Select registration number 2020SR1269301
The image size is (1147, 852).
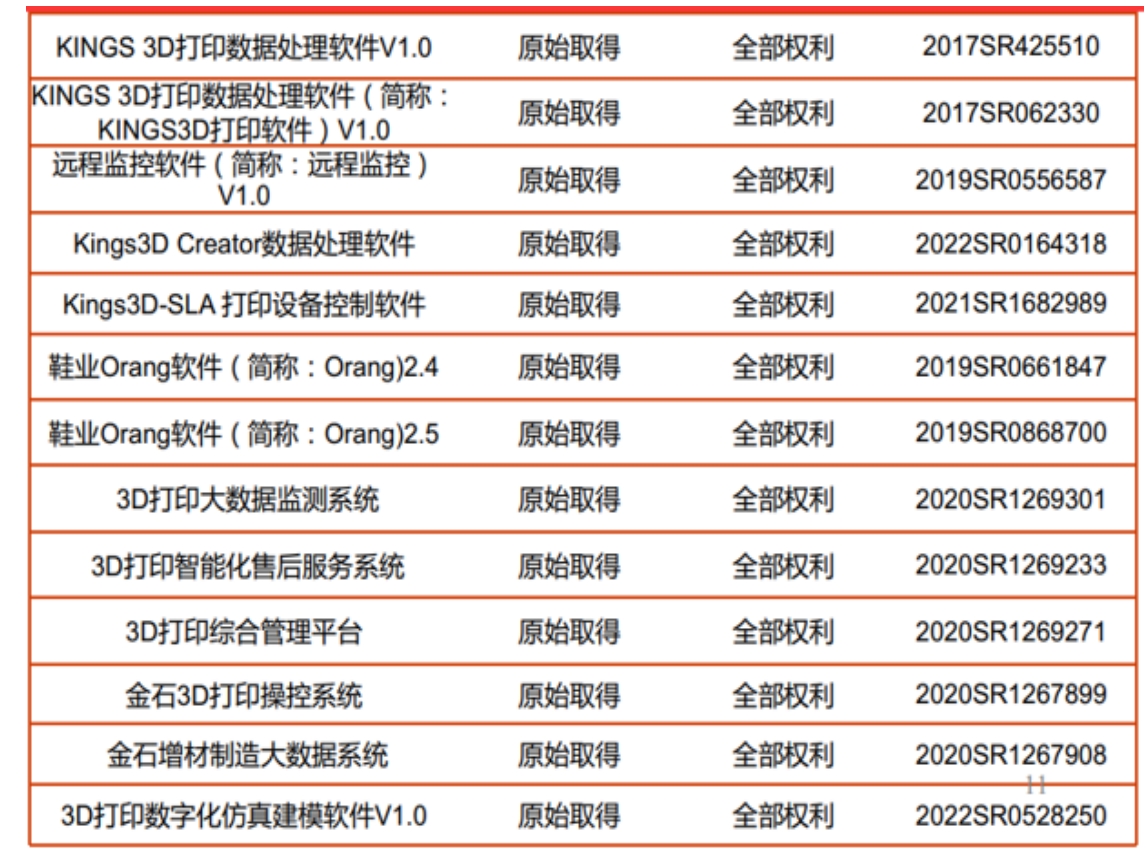click(x=1010, y=499)
